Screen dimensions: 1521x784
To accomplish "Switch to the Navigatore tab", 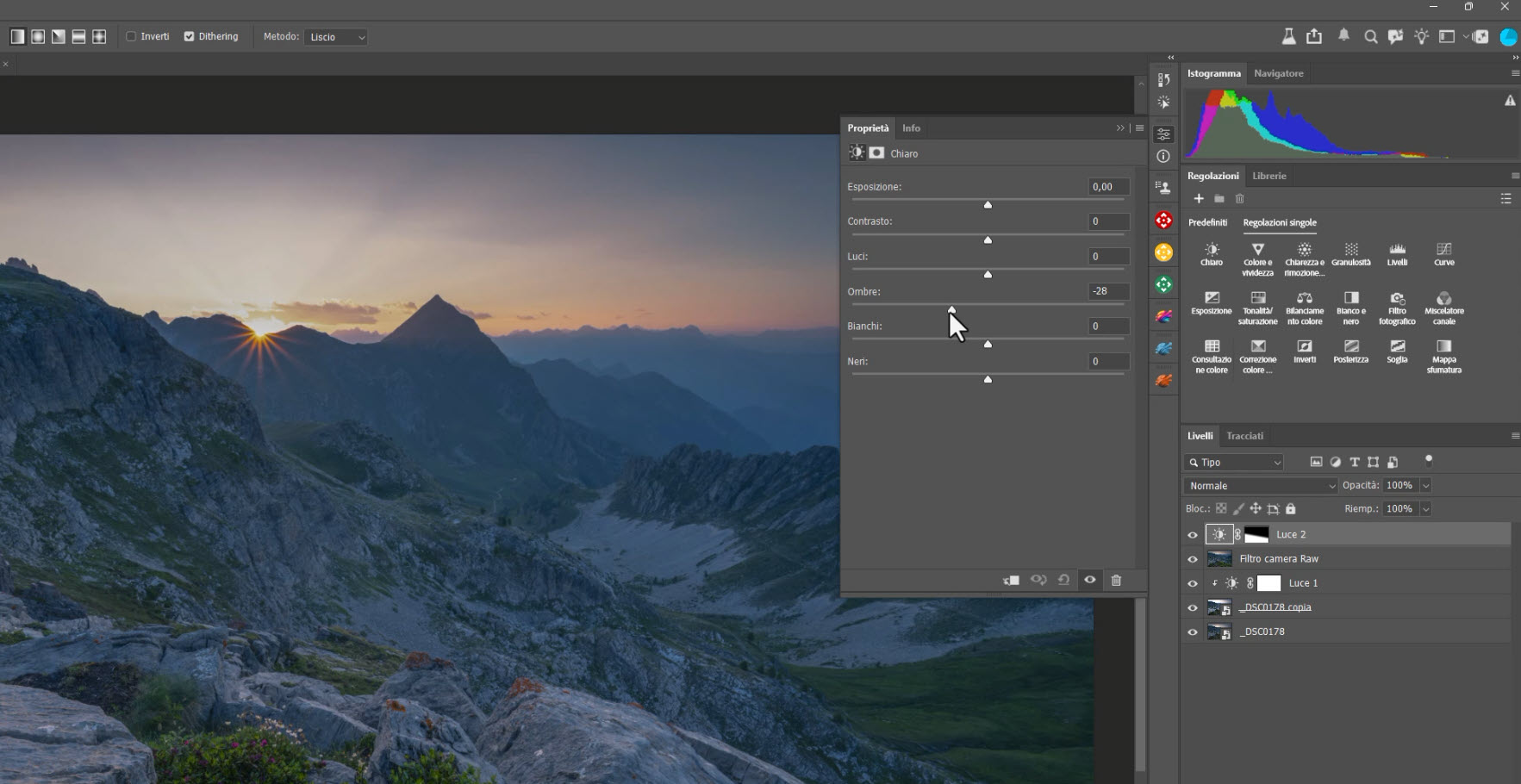I will 1278,74.
